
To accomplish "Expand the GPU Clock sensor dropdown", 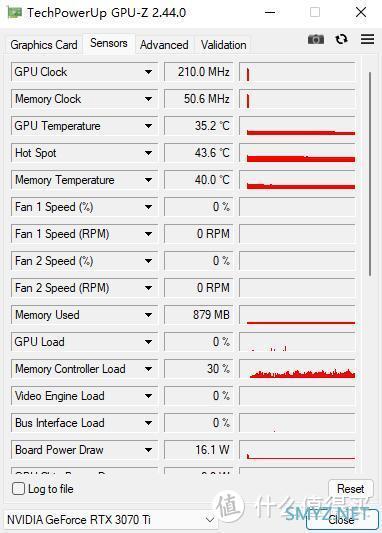I will pos(148,72).
